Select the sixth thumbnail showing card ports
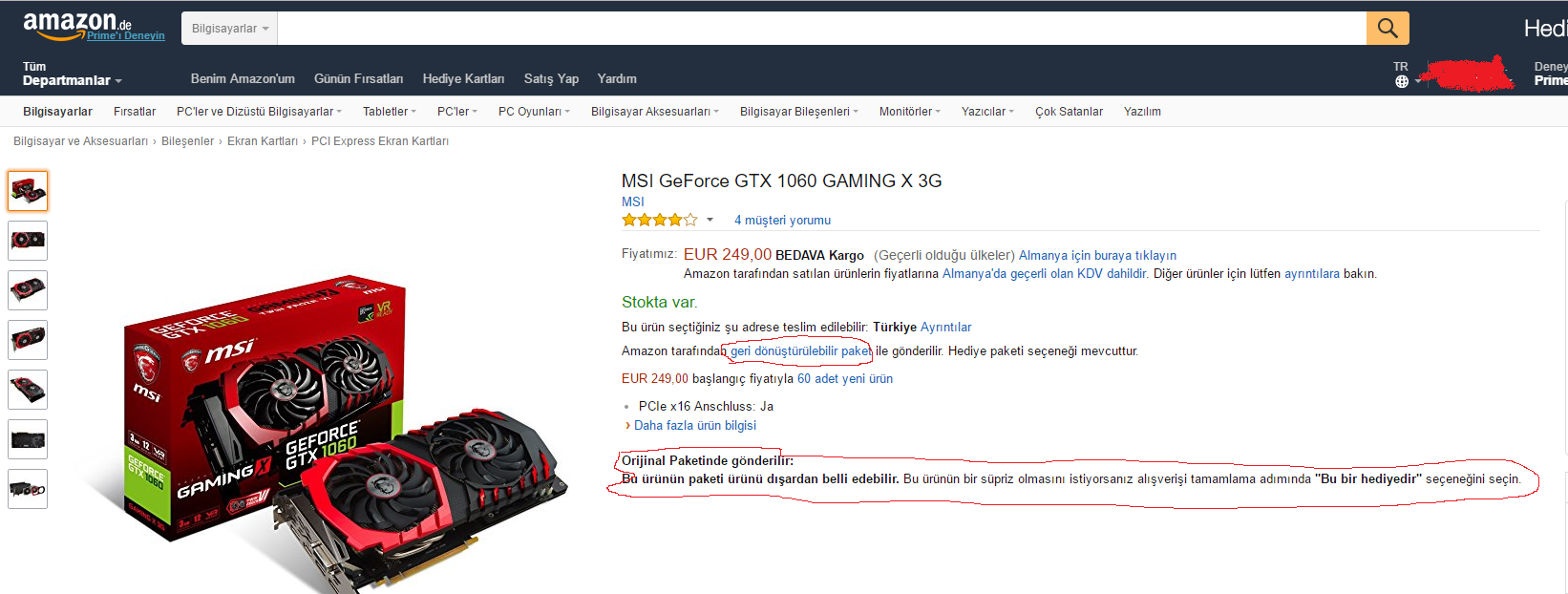This screenshot has width=1568, height=594. [28, 439]
